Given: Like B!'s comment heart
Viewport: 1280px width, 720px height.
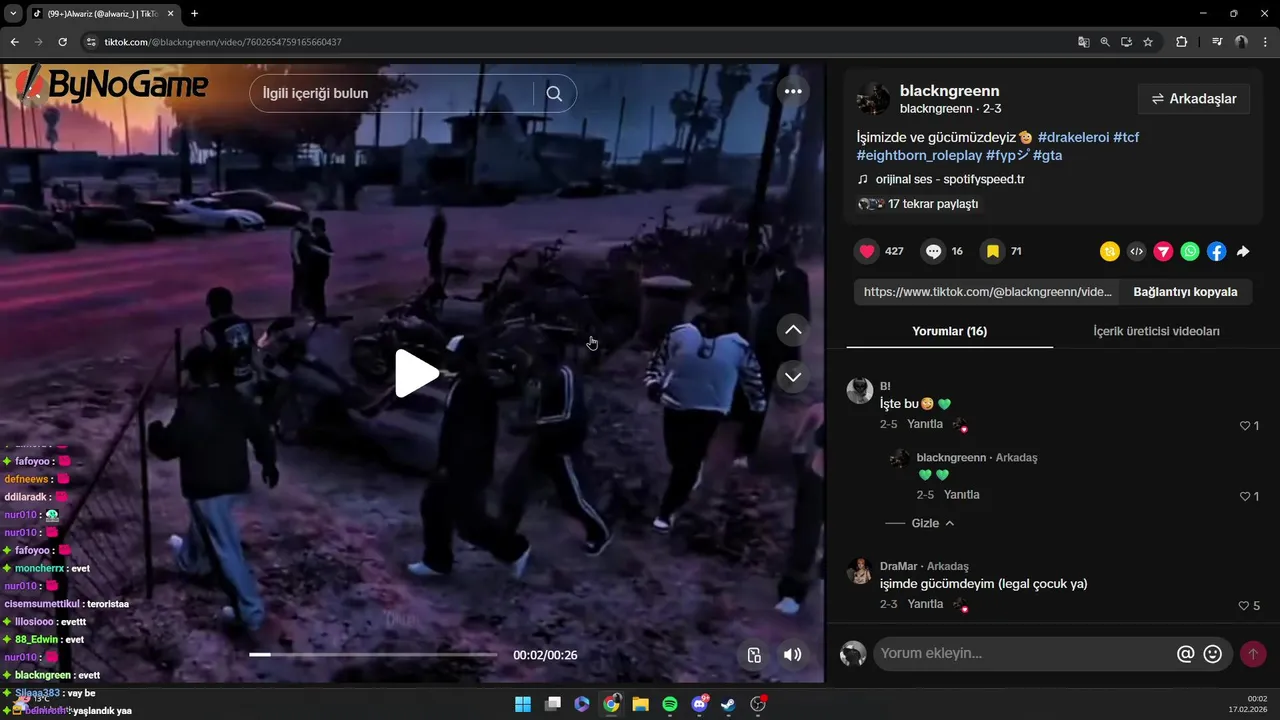Looking at the screenshot, I should 1245,425.
